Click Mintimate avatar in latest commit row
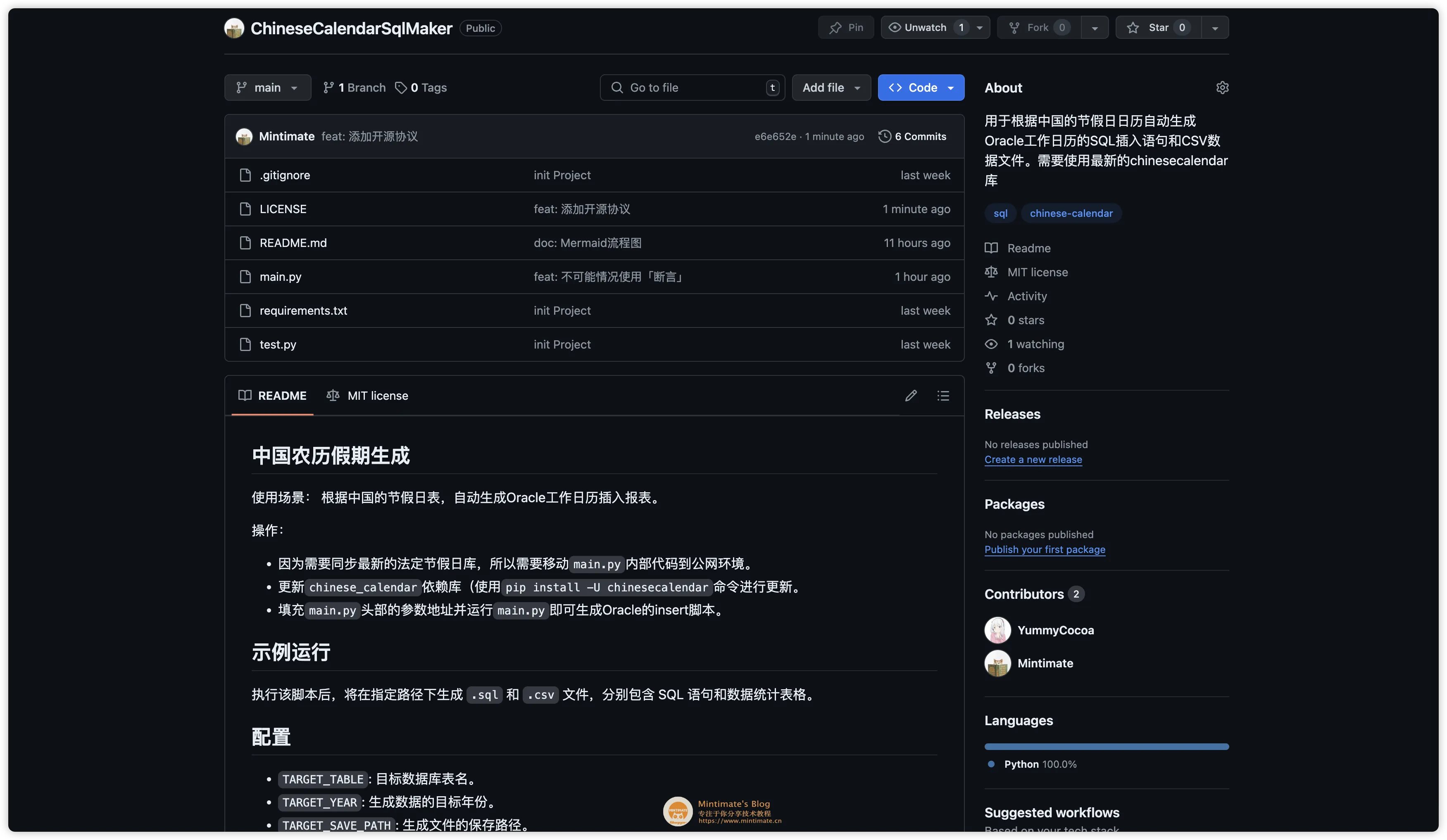1447x840 pixels. [244, 137]
